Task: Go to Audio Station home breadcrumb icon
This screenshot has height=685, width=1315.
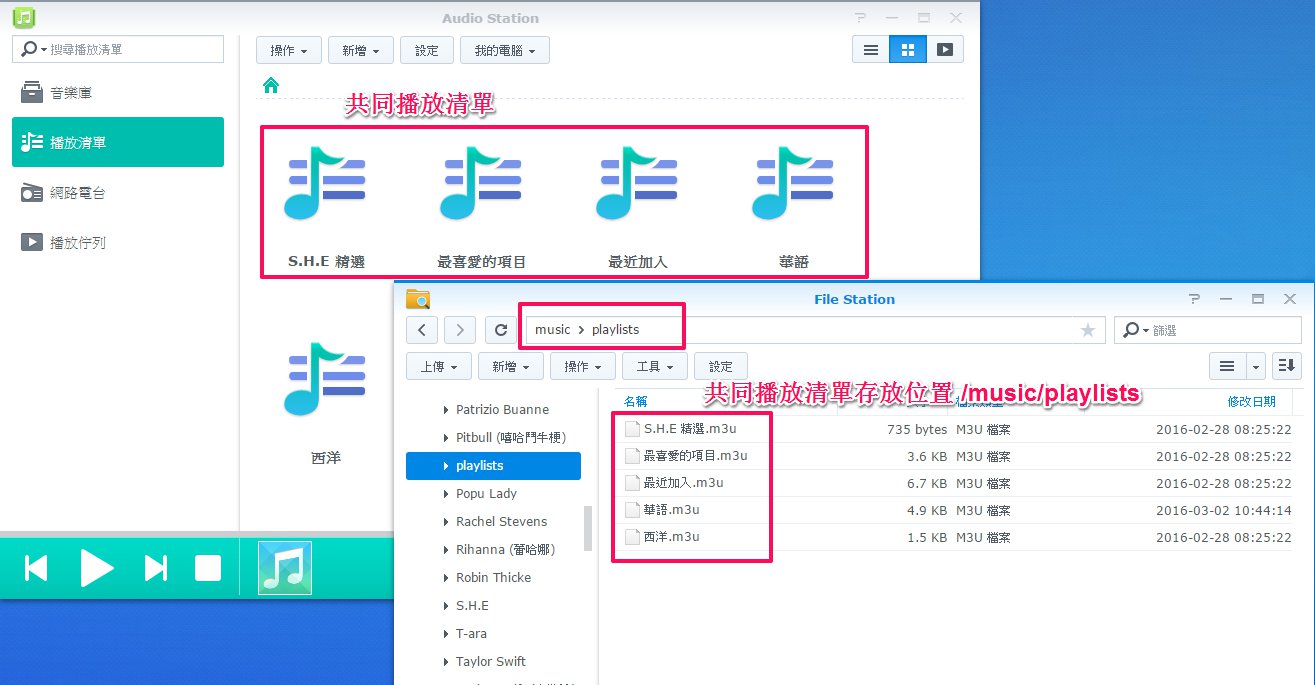Action: (x=270, y=85)
